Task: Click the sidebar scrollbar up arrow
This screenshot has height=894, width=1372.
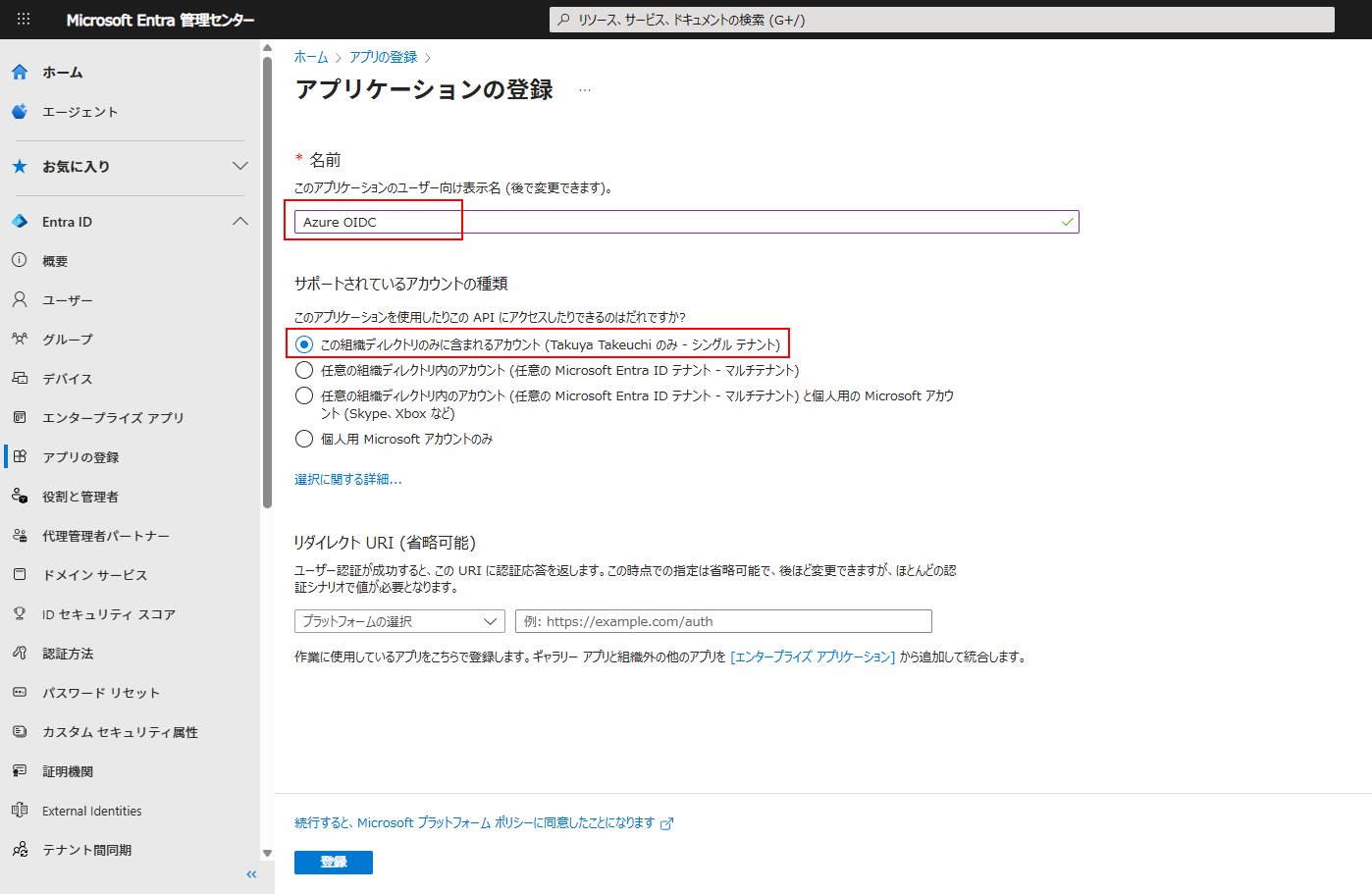Action: (x=267, y=47)
